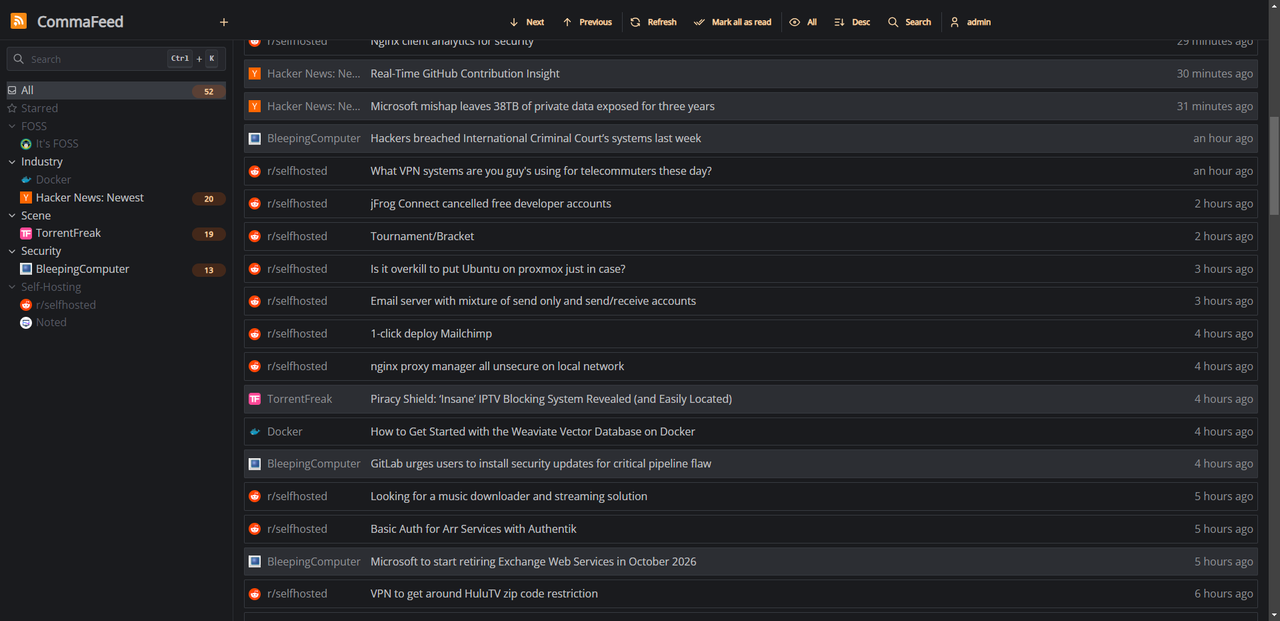Collapse the Self-Hosting category chevron
The height and width of the screenshot is (621, 1280).
(12, 287)
